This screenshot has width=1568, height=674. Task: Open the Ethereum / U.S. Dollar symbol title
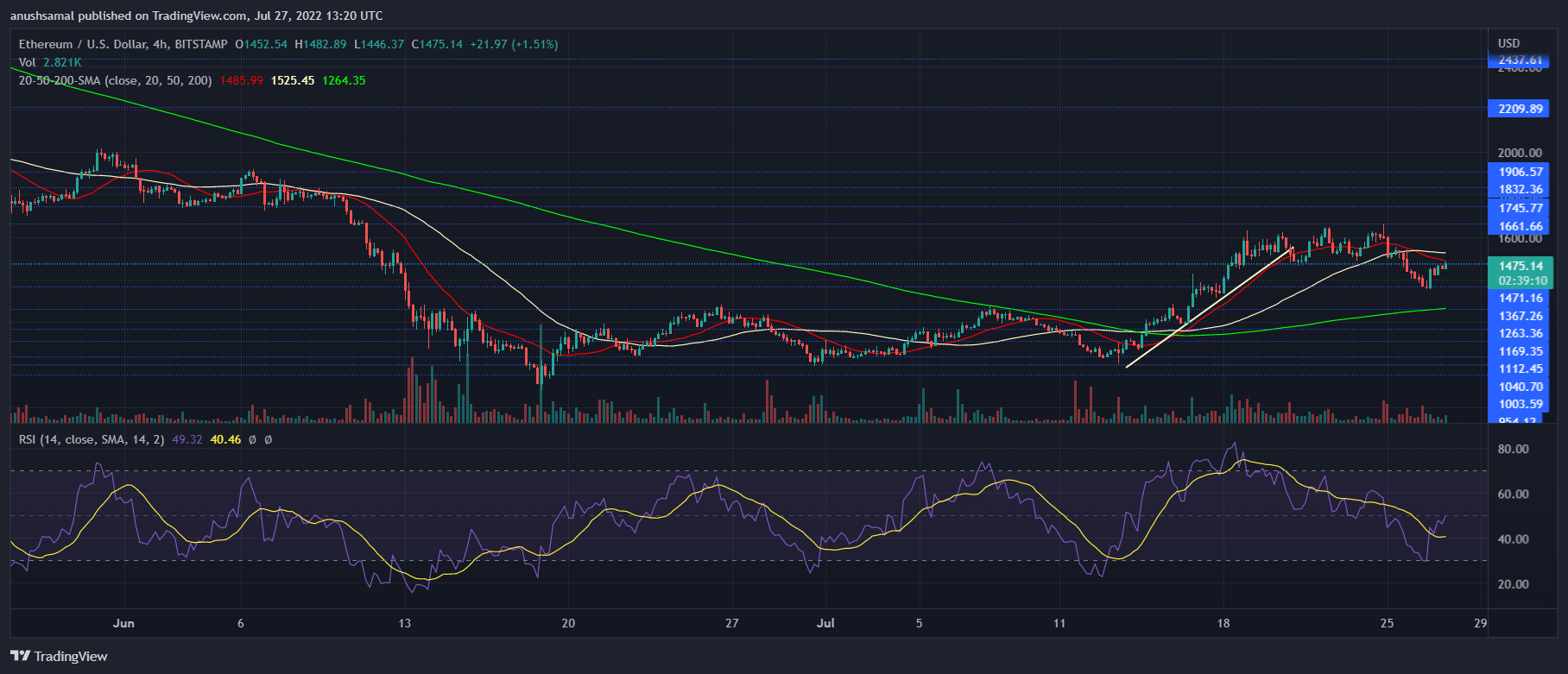[95, 44]
